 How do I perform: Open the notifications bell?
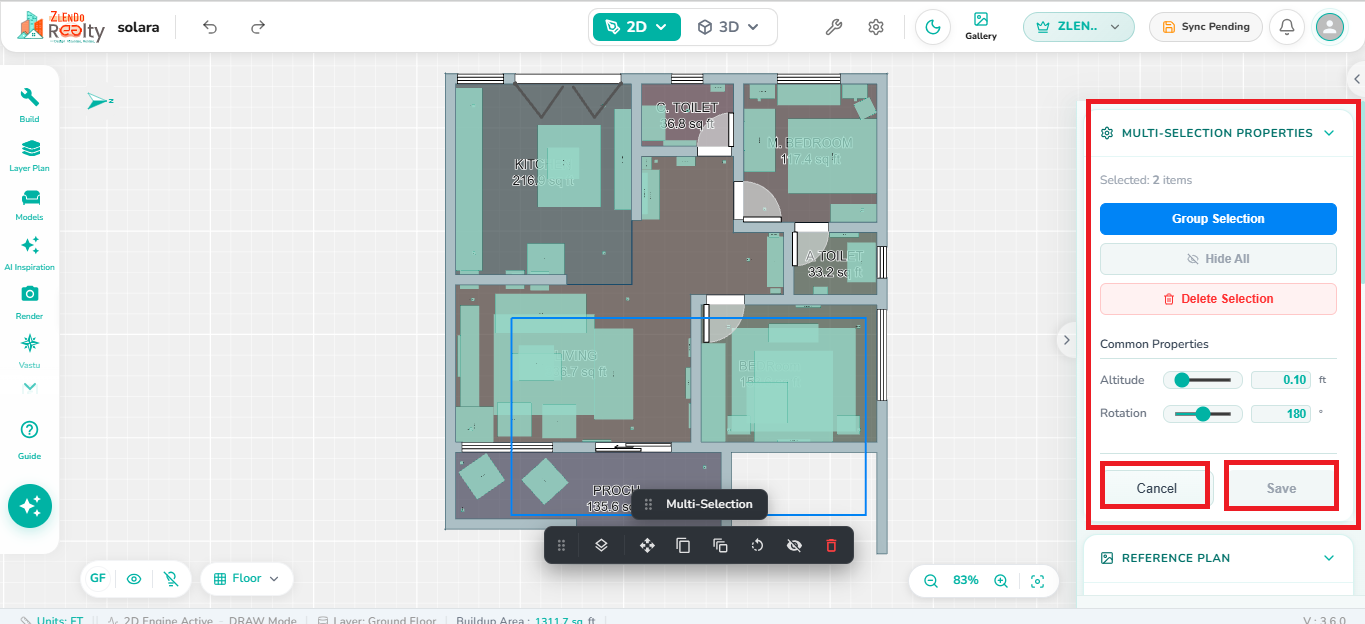[x=1287, y=27]
